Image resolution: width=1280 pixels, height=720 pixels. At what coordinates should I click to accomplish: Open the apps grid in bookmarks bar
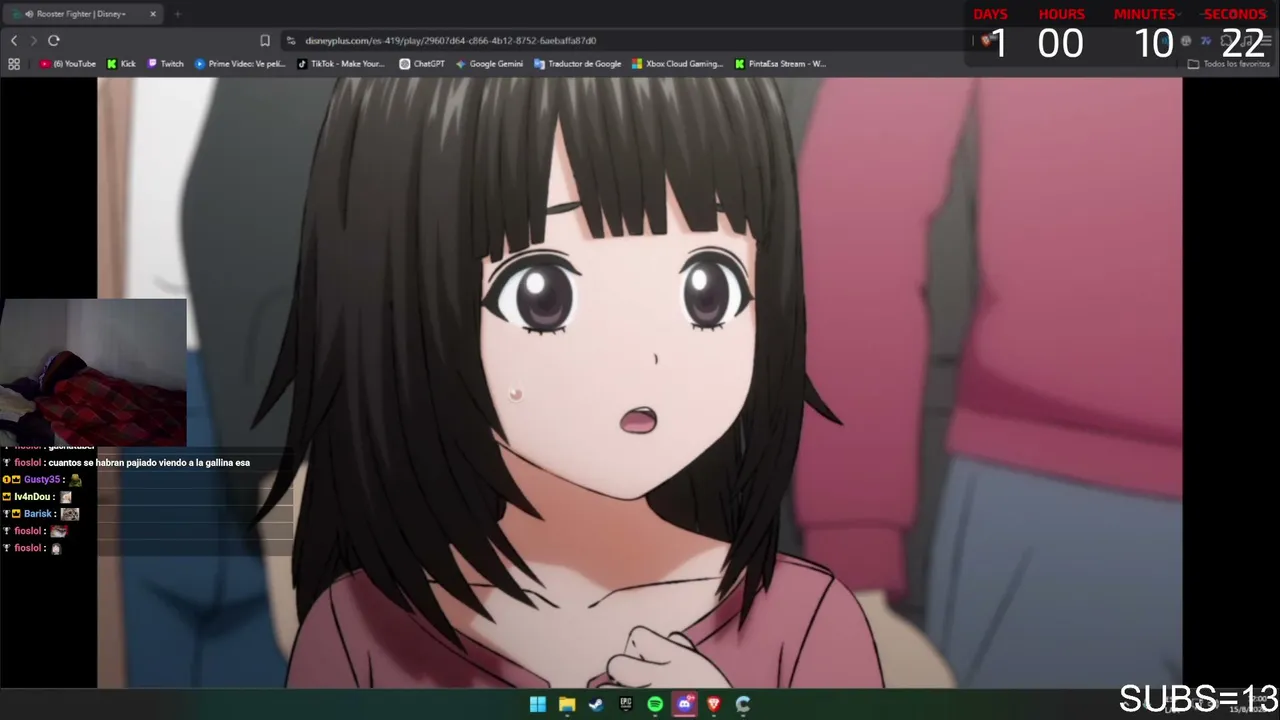click(14, 64)
